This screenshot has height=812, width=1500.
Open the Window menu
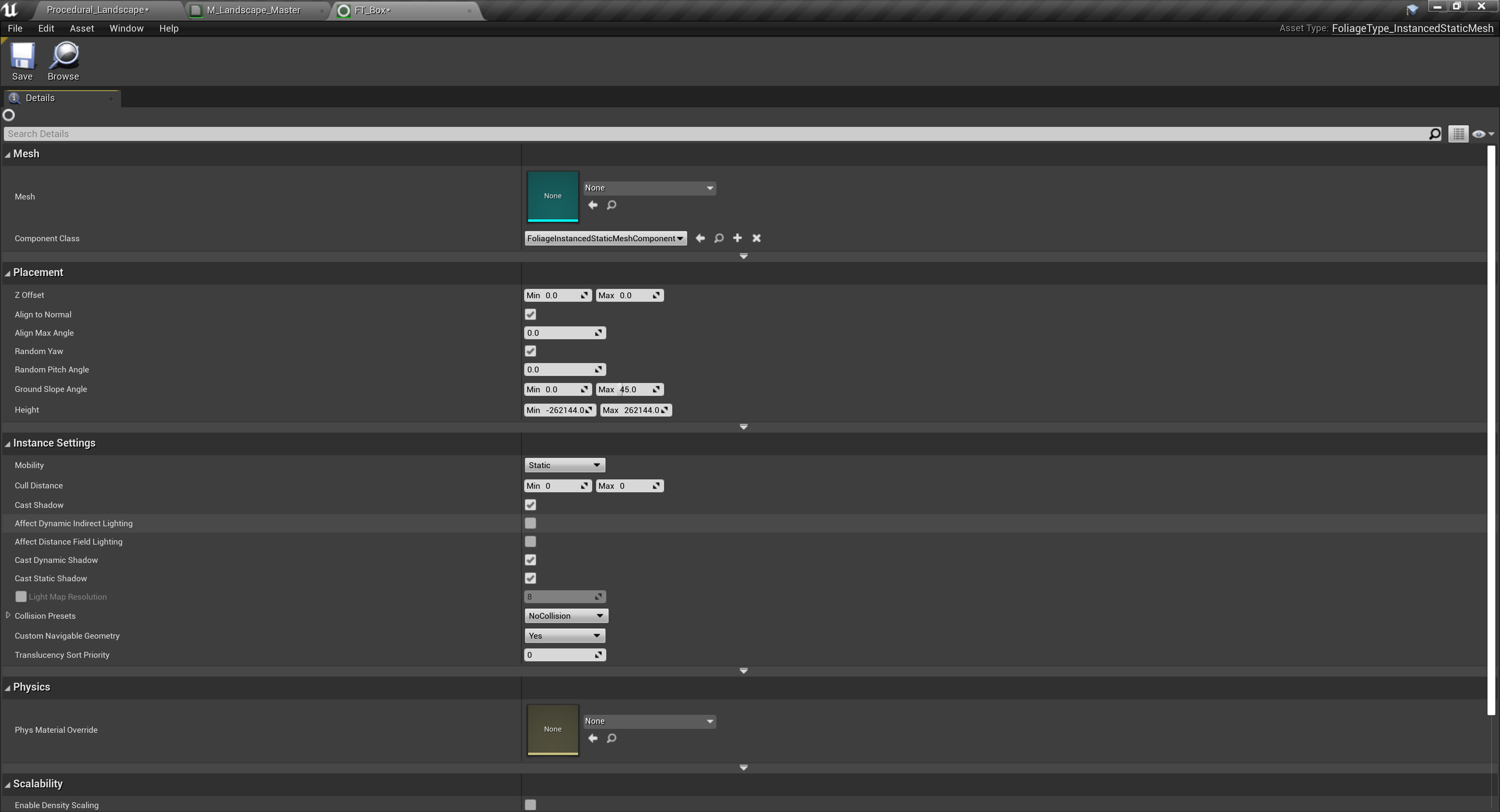point(126,28)
